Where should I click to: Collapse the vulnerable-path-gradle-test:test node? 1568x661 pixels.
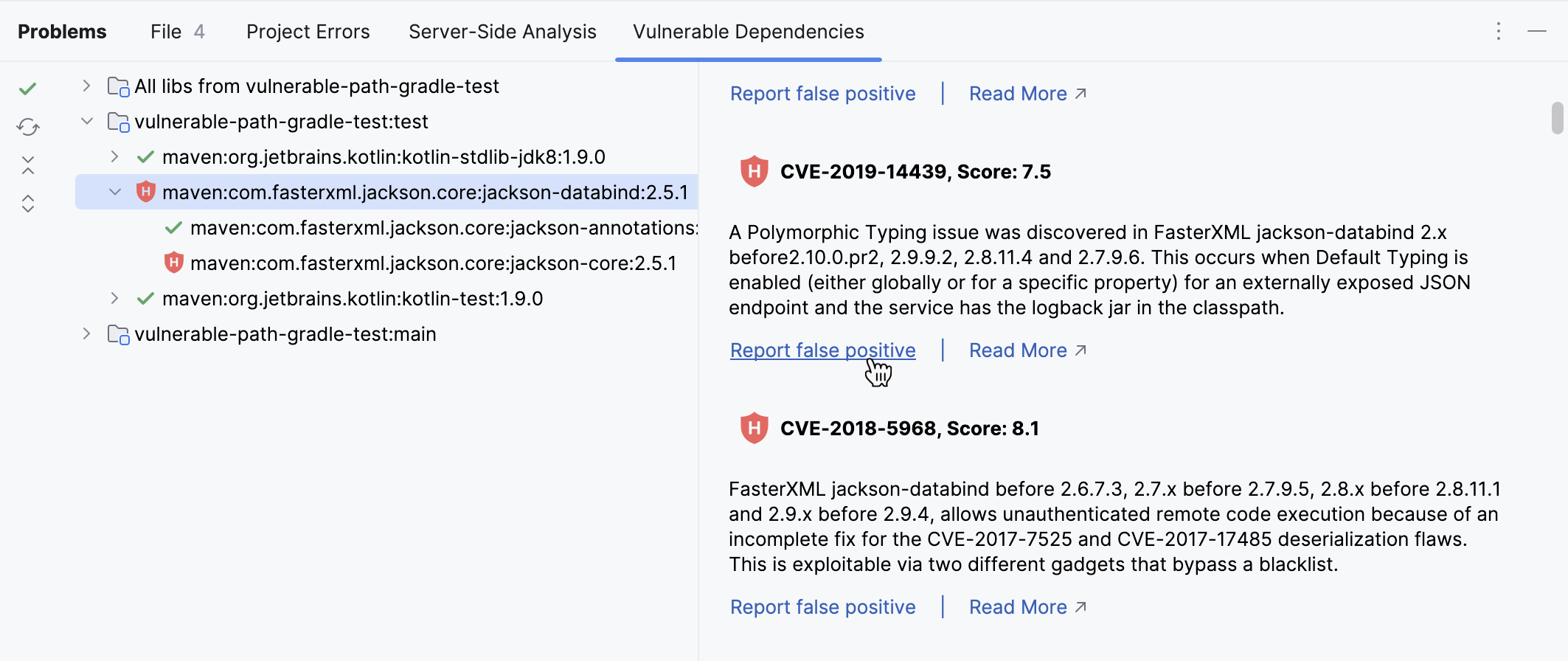coord(86,121)
